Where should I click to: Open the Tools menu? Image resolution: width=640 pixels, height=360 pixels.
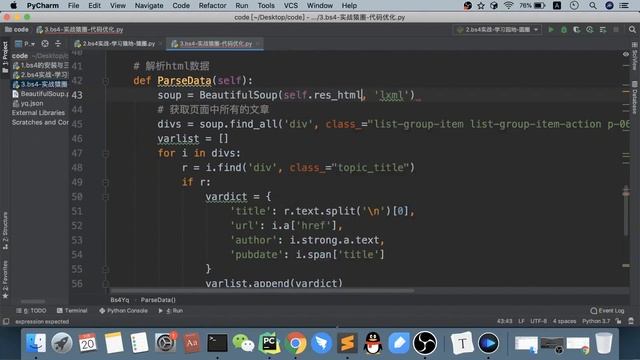266,5
